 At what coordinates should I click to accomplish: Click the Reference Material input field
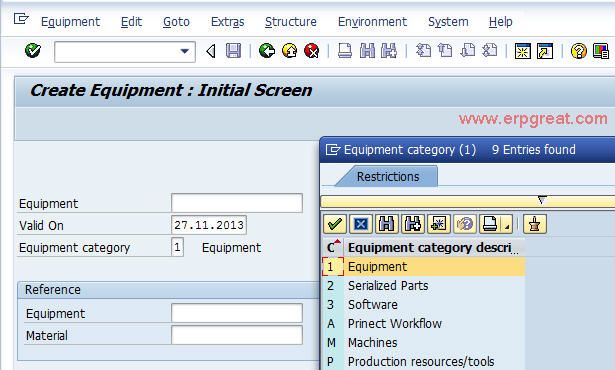tap(237, 335)
